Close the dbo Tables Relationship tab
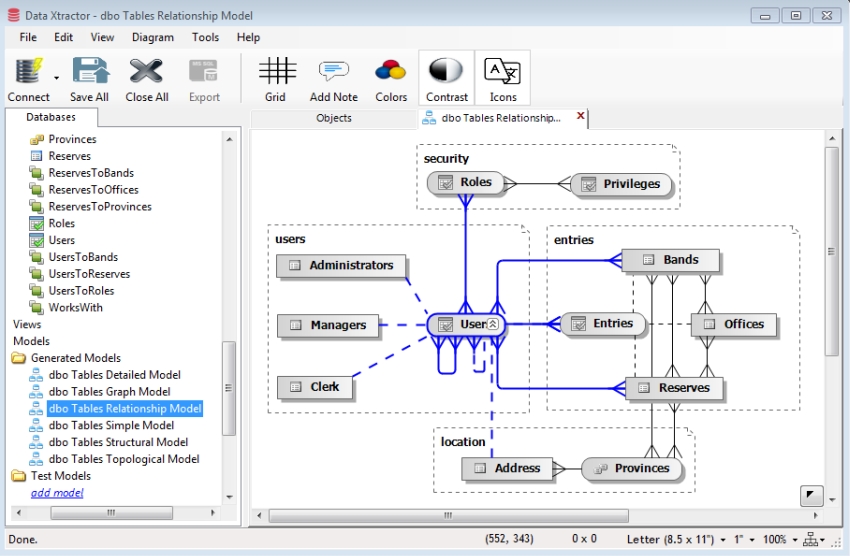The image size is (850, 556). (x=581, y=117)
